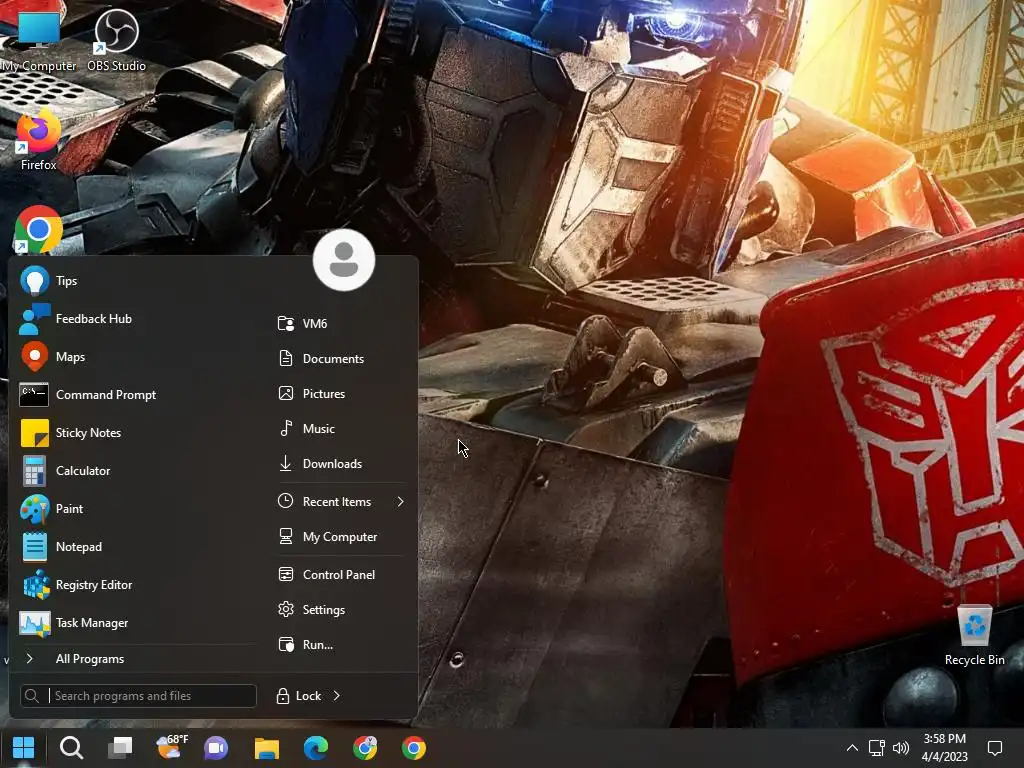Click the Lock button

(299, 696)
